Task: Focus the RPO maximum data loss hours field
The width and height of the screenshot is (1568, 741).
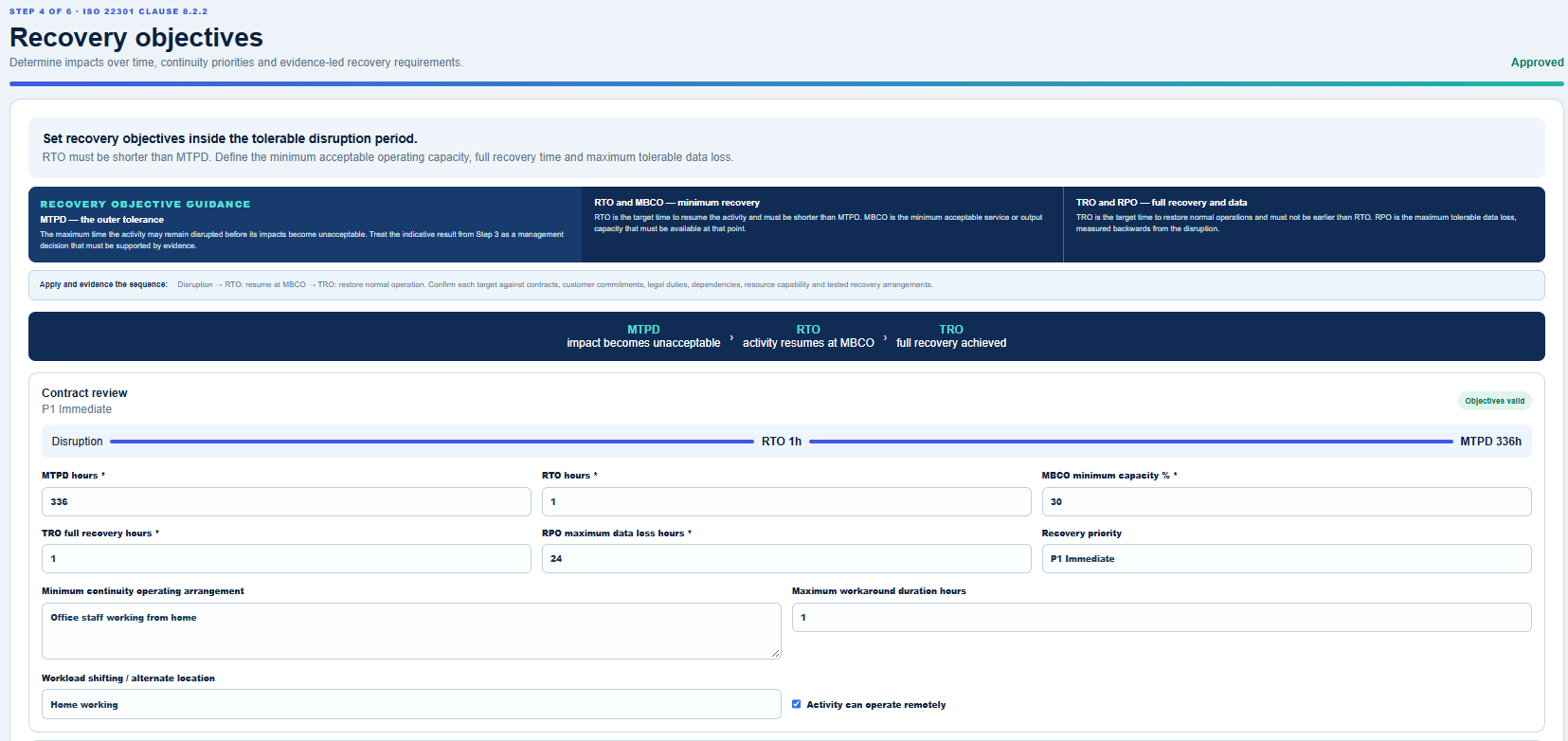Action: (x=786, y=558)
